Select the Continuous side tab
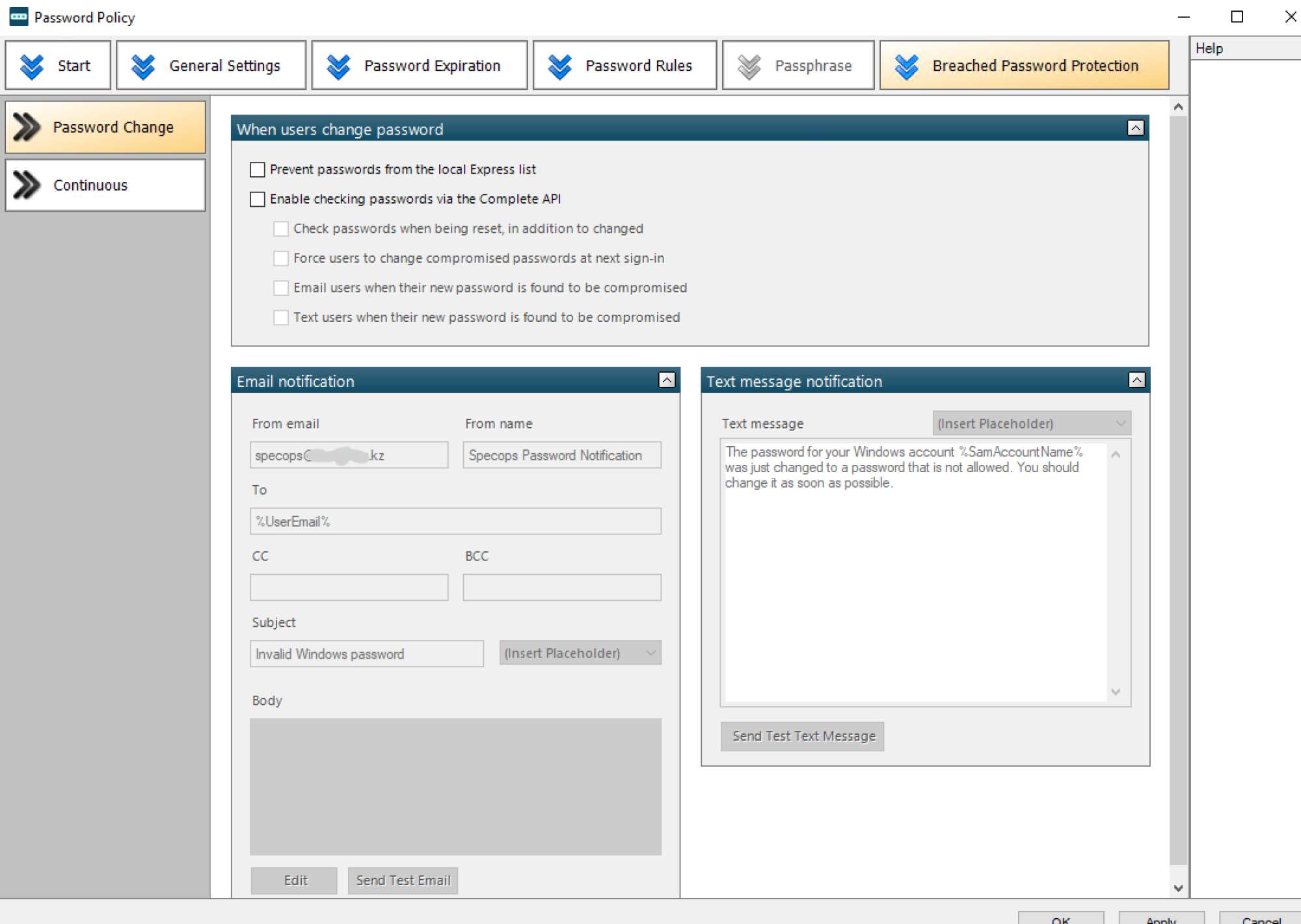 pyautogui.click(x=105, y=185)
